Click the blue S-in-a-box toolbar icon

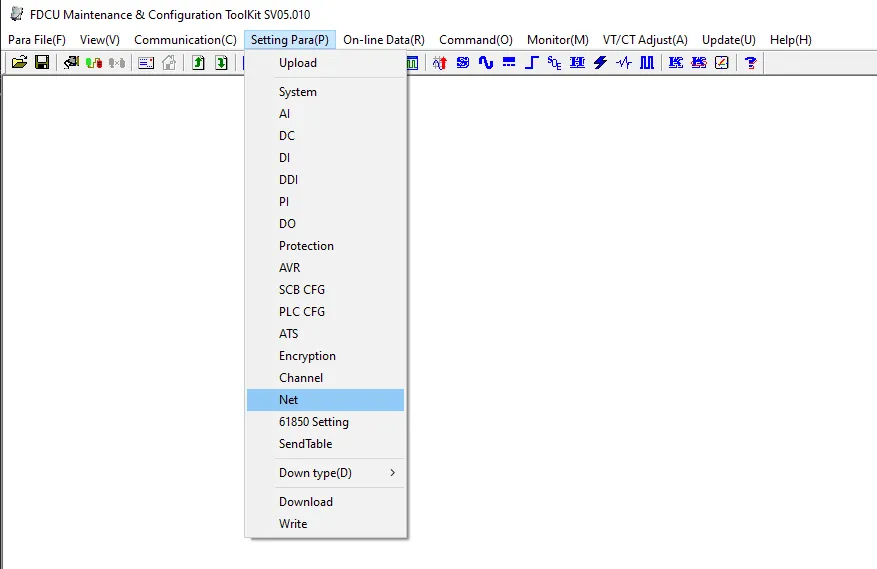pyautogui.click(x=463, y=62)
